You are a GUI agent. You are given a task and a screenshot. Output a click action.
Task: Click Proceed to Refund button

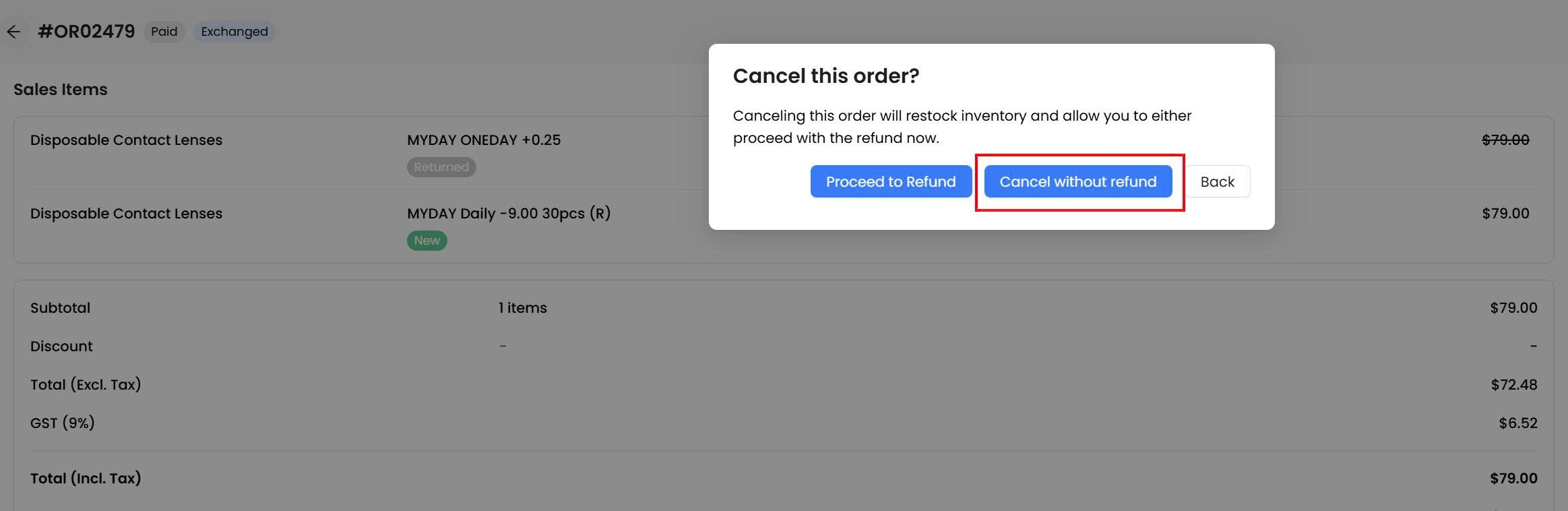(891, 181)
